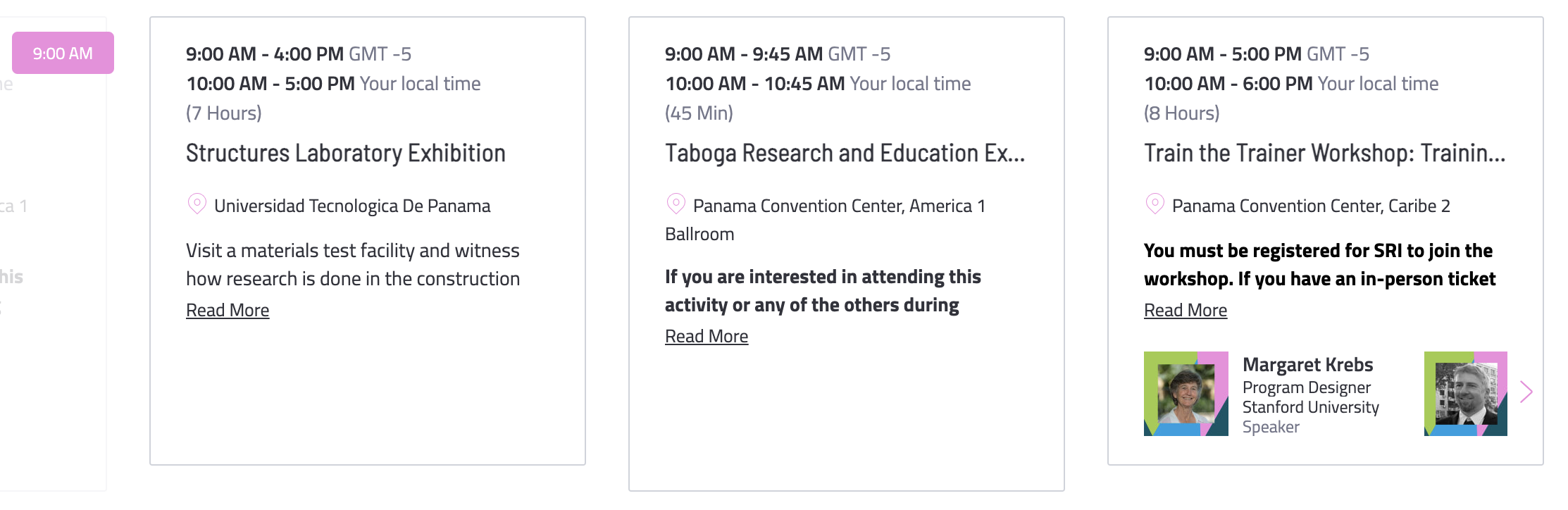Click Panama Convention Center, America 1 location text
The image size is (1568, 510).
tap(825, 220)
